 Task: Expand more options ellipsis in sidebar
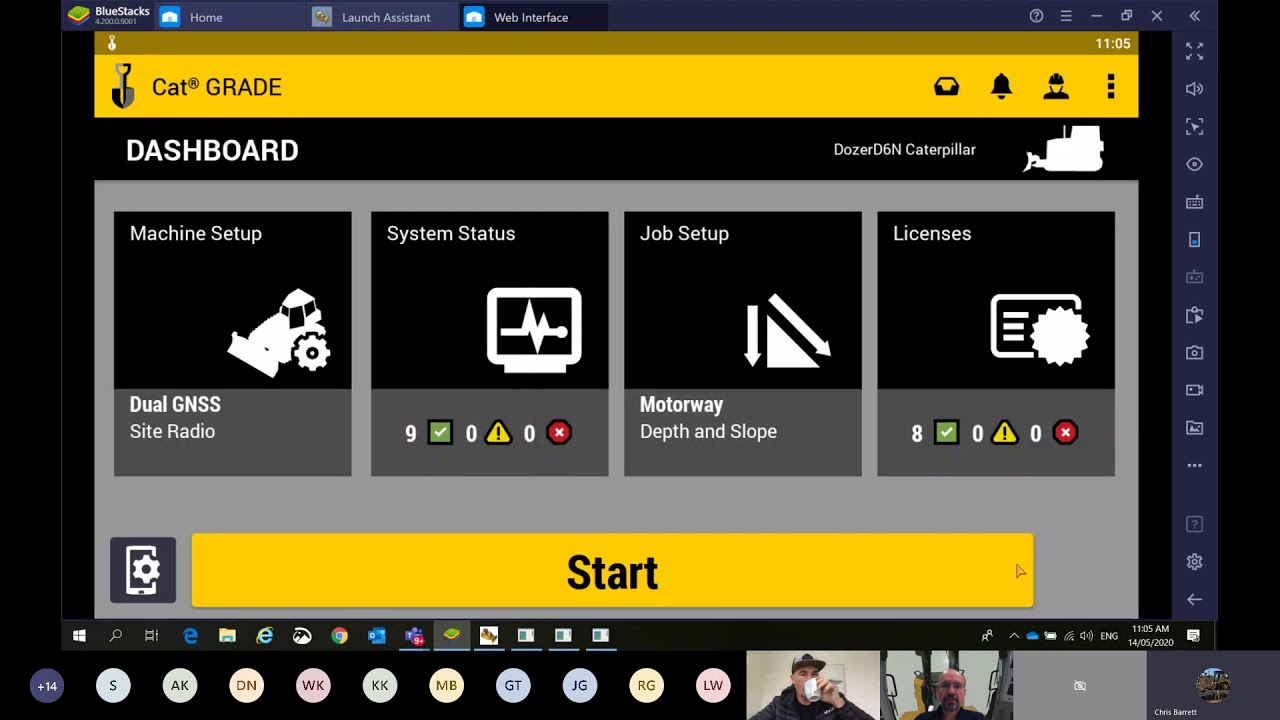(x=1194, y=466)
